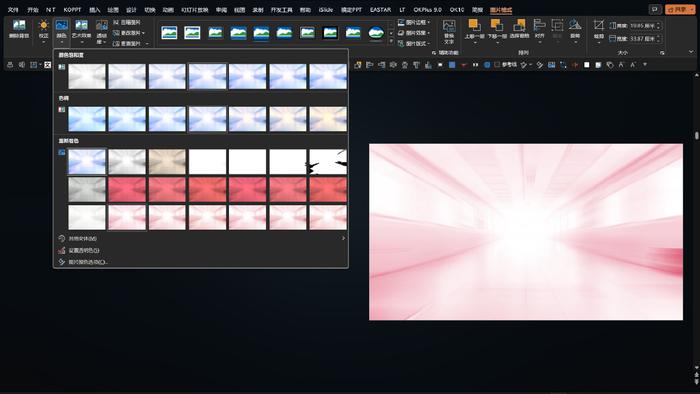Choose More Variations in the color menu

click(x=202, y=238)
